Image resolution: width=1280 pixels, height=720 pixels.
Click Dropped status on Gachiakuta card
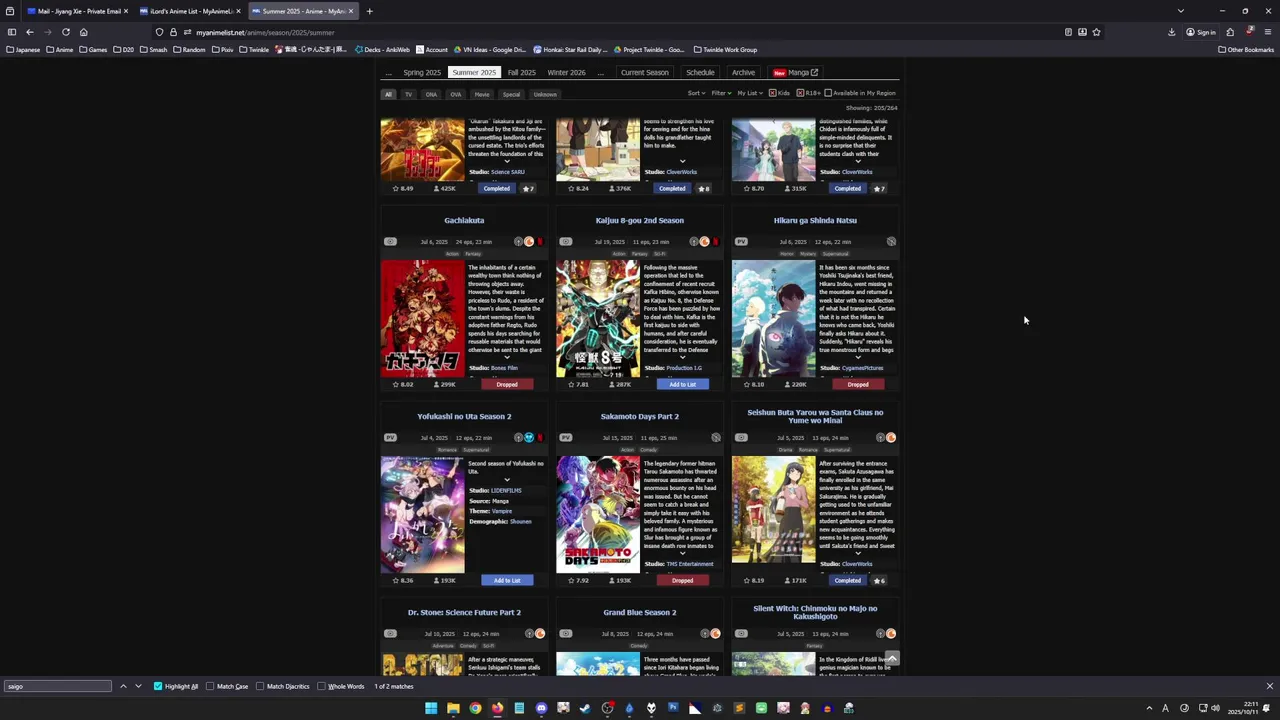click(x=507, y=384)
